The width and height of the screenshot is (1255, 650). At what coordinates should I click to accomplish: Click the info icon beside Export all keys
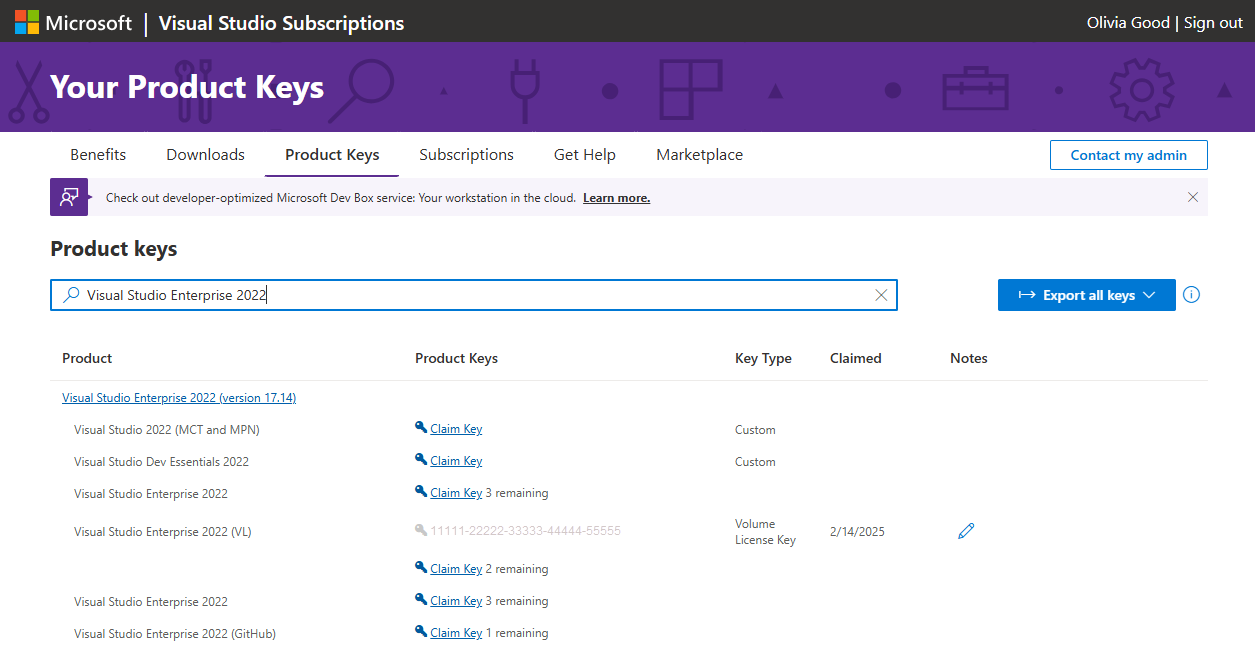[x=1191, y=295]
